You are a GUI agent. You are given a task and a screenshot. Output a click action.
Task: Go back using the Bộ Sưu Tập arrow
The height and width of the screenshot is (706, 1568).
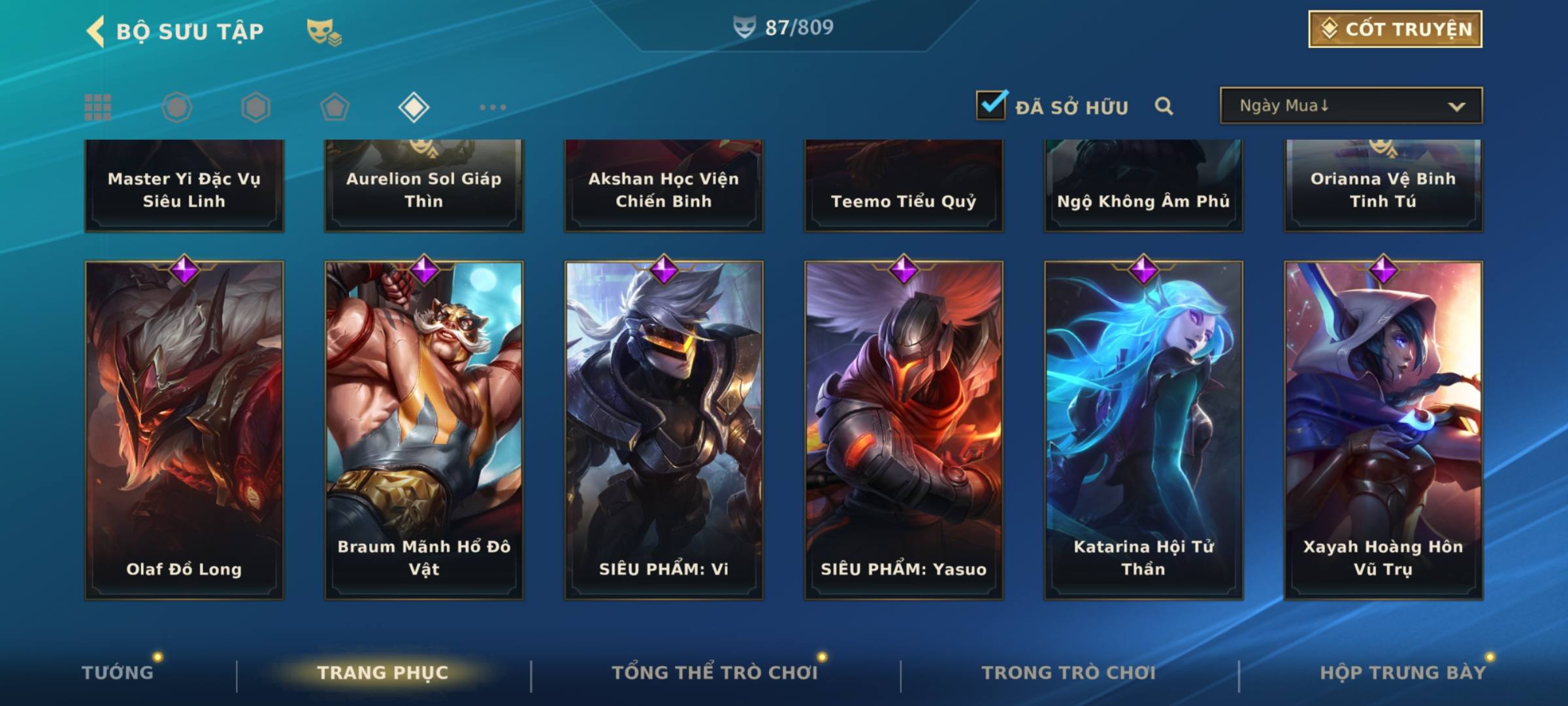point(95,31)
